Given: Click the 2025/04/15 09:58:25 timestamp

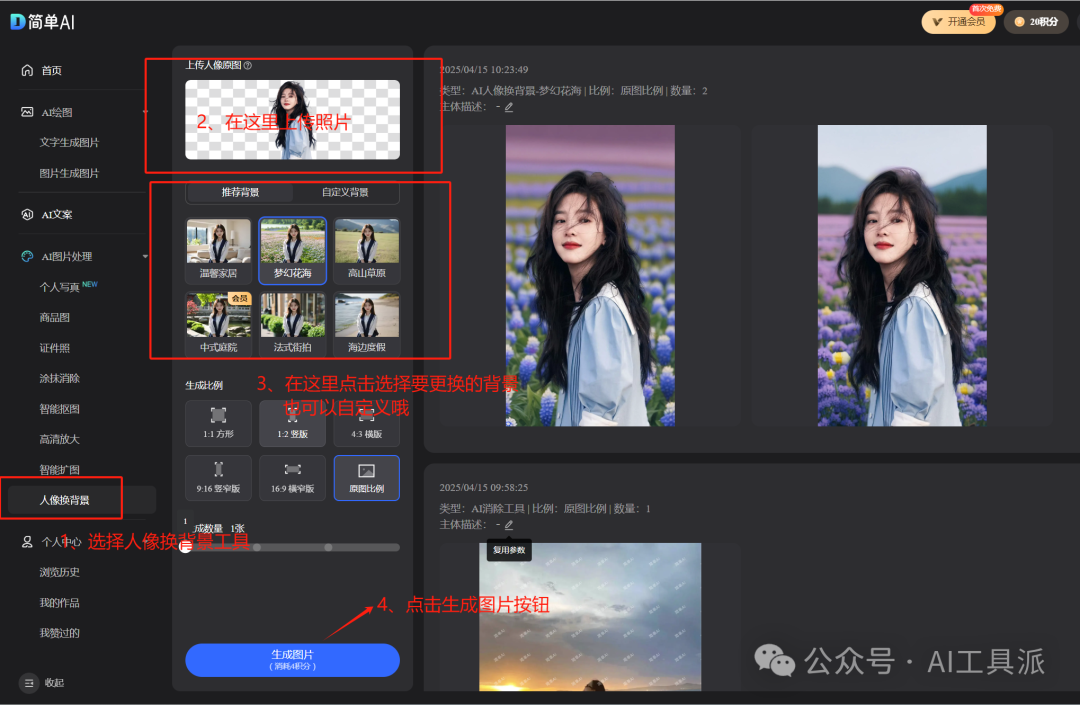Looking at the screenshot, I should (x=484, y=487).
